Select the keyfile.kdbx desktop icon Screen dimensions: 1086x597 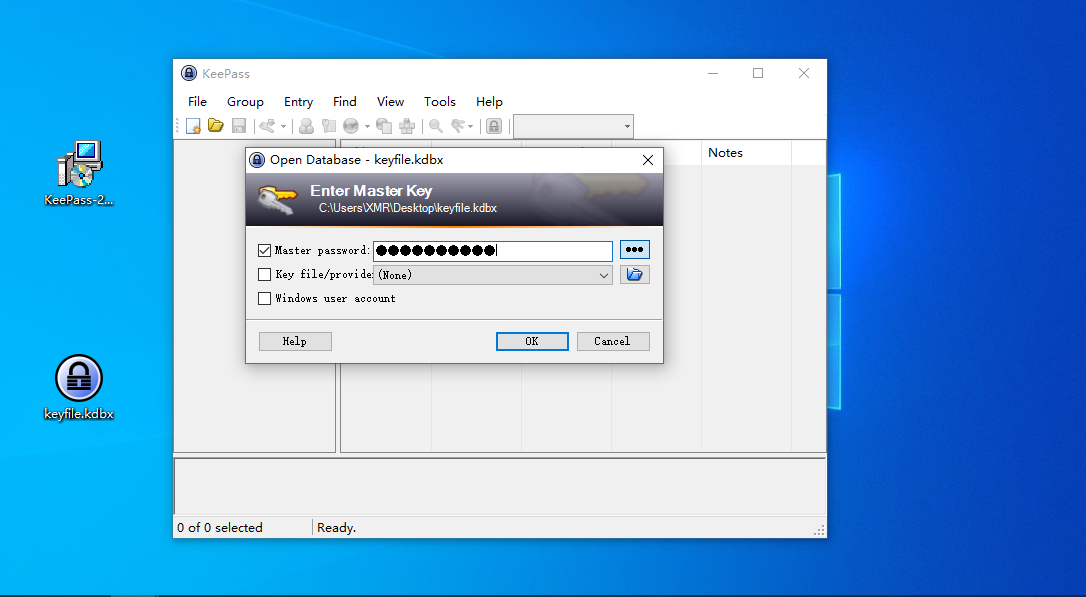79,388
